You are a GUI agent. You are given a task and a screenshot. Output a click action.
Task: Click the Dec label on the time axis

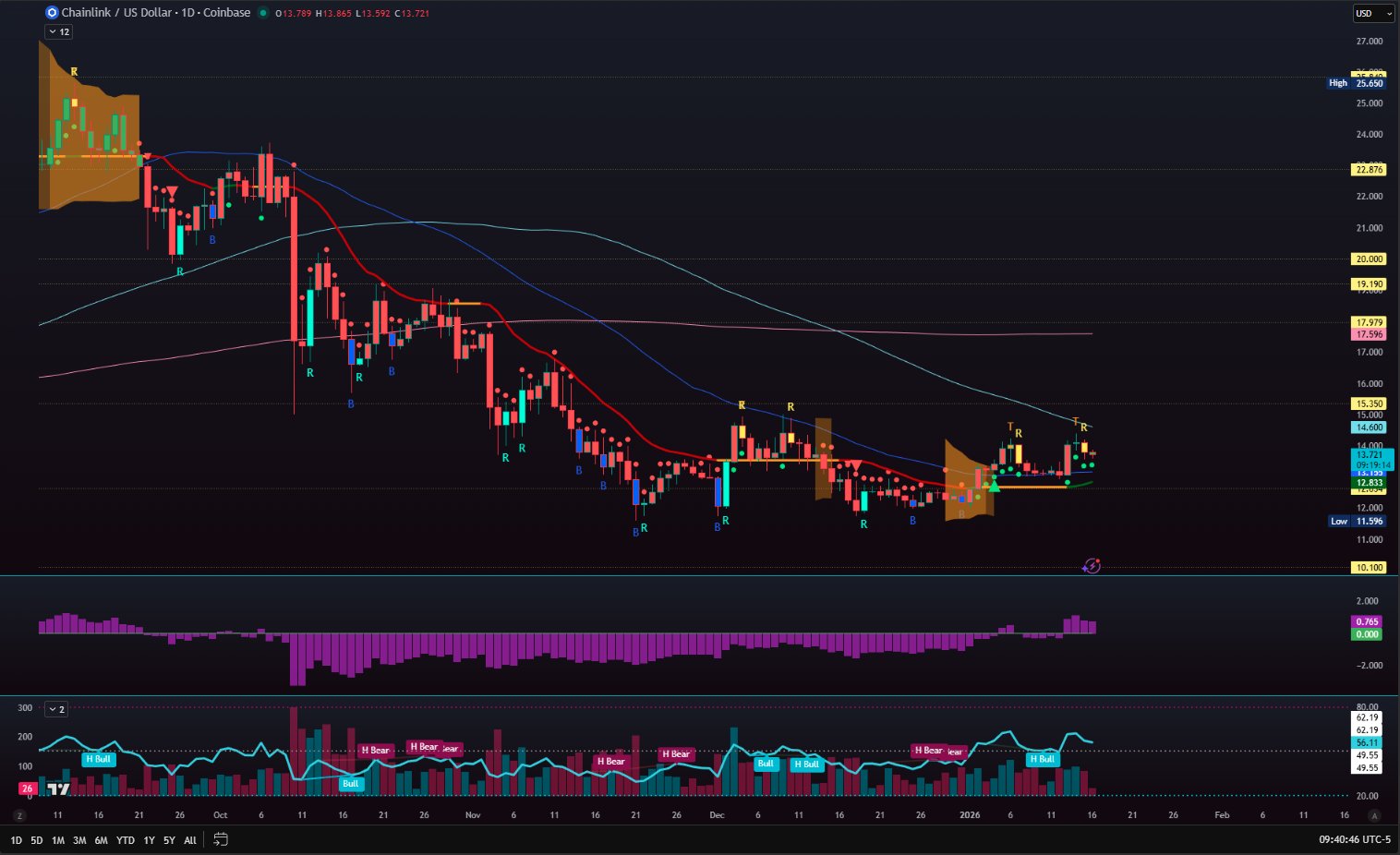click(x=717, y=815)
